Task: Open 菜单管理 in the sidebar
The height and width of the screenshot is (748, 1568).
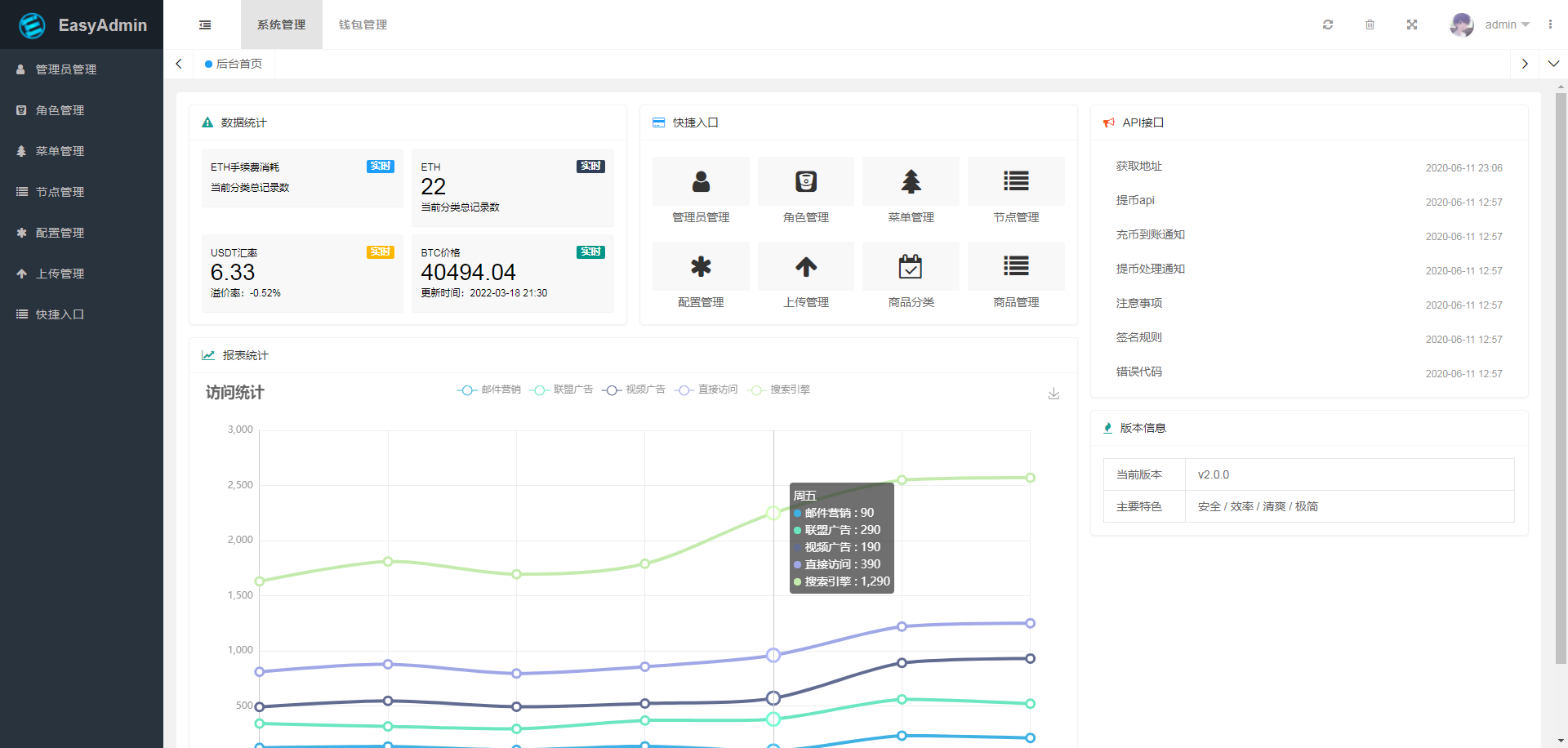Action: [82, 151]
